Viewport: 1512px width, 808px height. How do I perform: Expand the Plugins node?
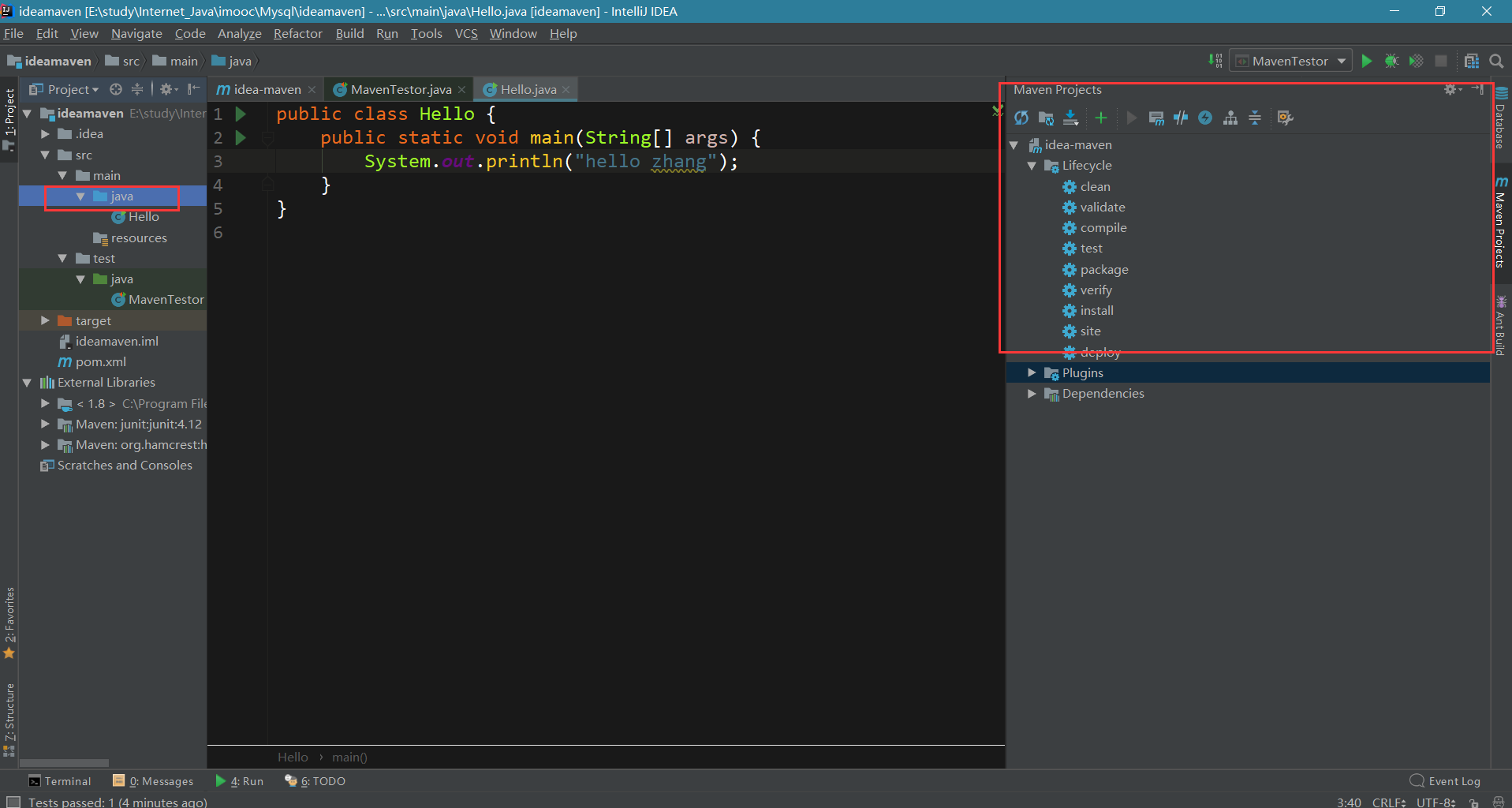(1032, 372)
